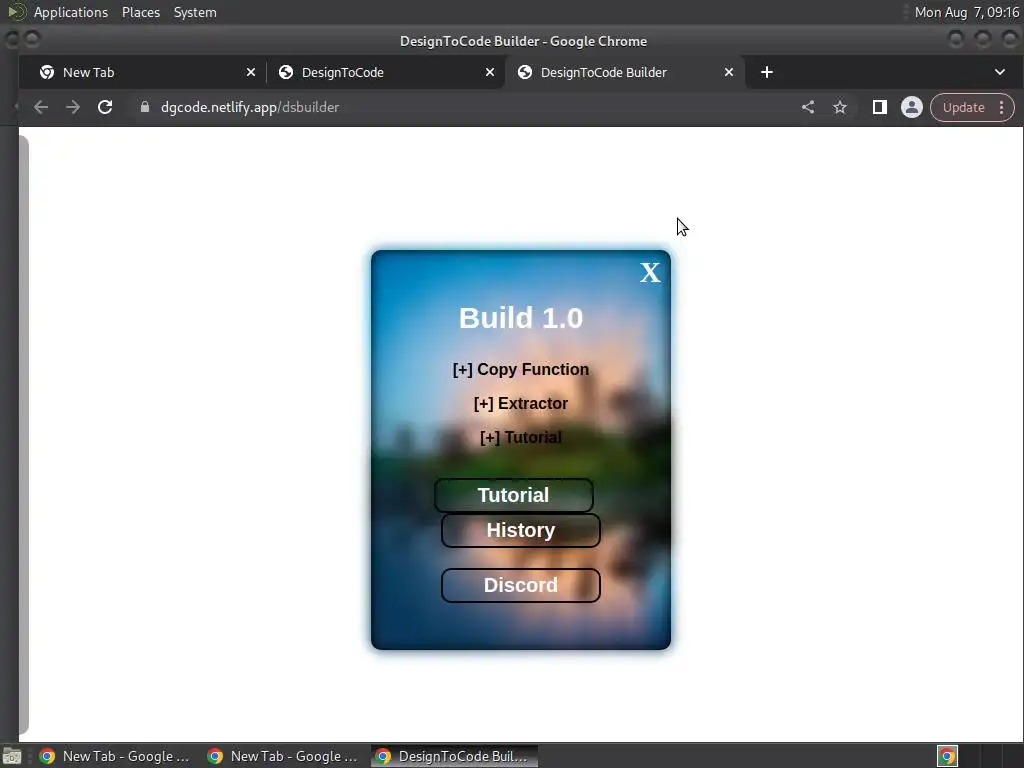
Task: Open Chrome profile avatar
Action: 912,107
